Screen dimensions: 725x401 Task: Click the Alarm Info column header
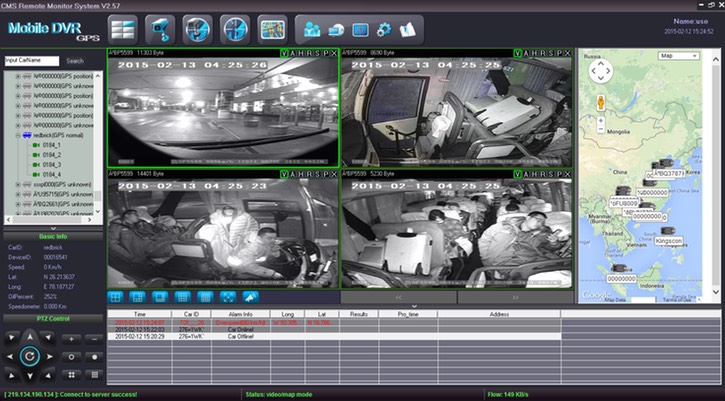click(x=239, y=313)
